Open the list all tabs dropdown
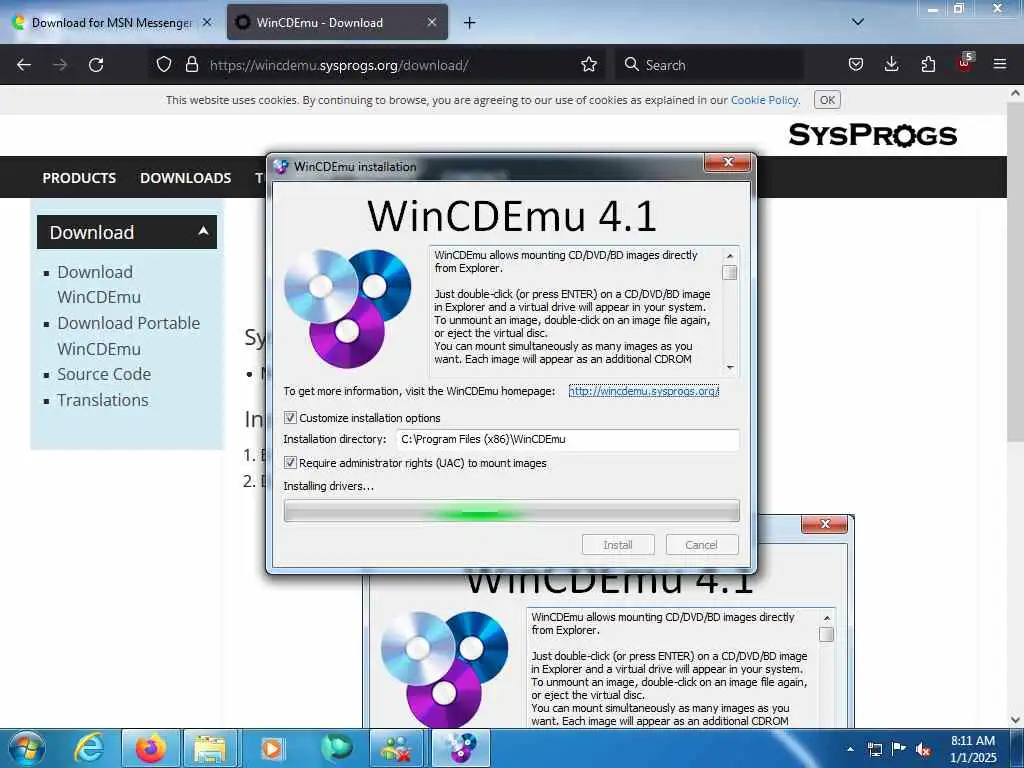Image resolution: width=1024 pixels, height=768 pixels. [x=857, y=22]
